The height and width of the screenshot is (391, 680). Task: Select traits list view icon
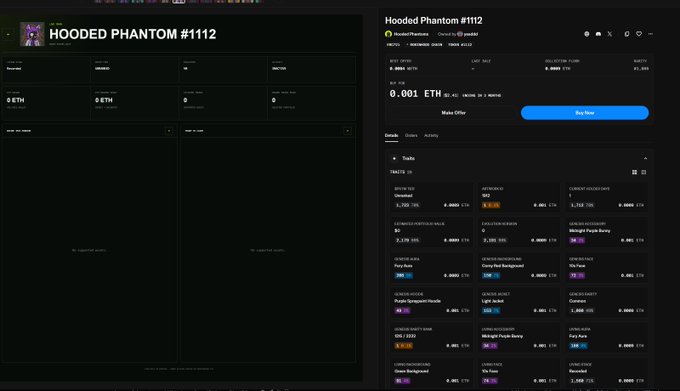point(644,172)
